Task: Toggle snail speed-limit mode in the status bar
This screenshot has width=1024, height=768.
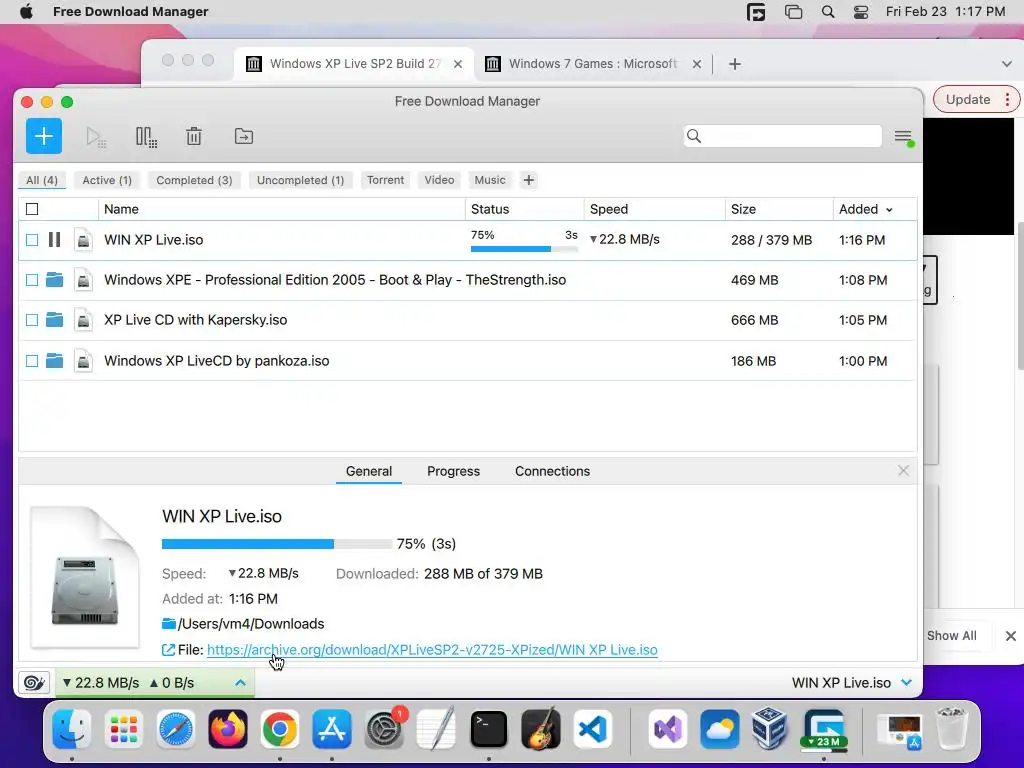Action: click(34, 683)
